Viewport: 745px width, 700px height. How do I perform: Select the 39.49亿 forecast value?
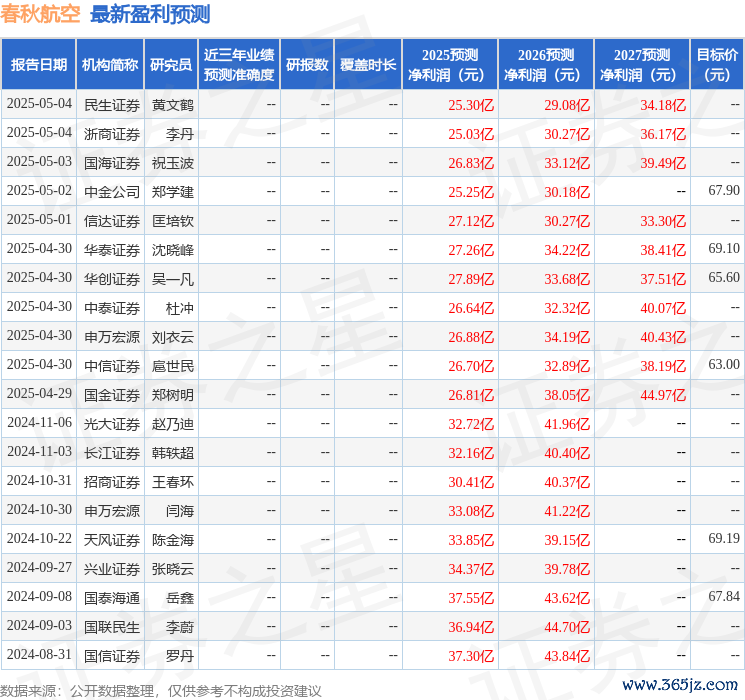pyautogui.click(x=663, y=163)
